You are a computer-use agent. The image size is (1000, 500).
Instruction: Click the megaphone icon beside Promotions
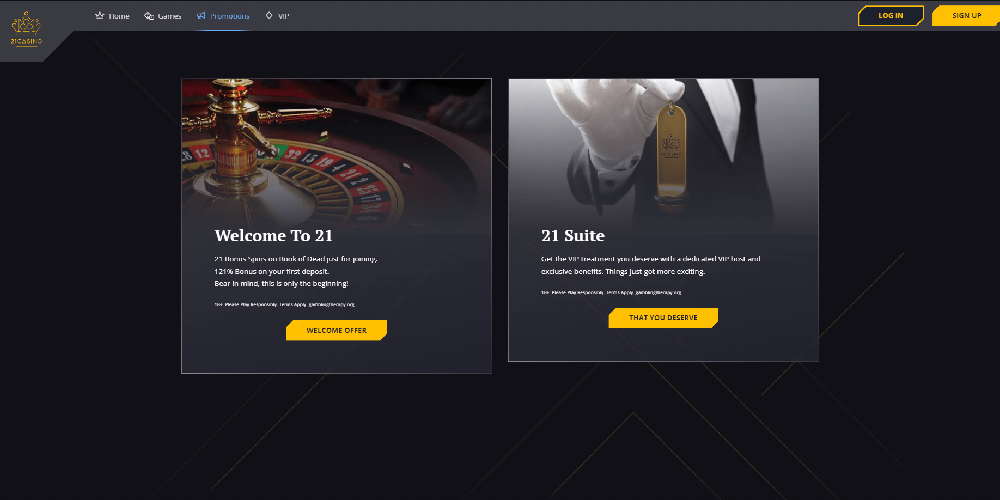[202, 15]
